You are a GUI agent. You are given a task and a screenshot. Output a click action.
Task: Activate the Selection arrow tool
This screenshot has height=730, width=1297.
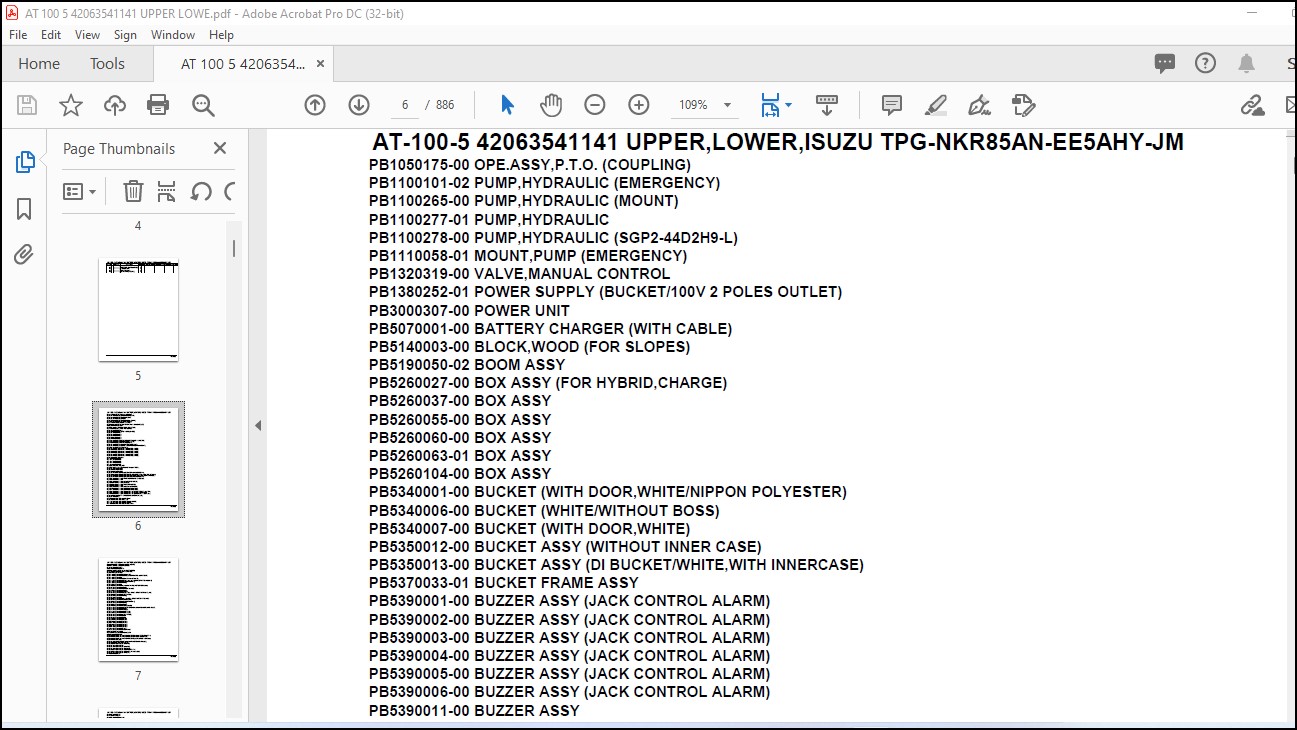[507, 105]
